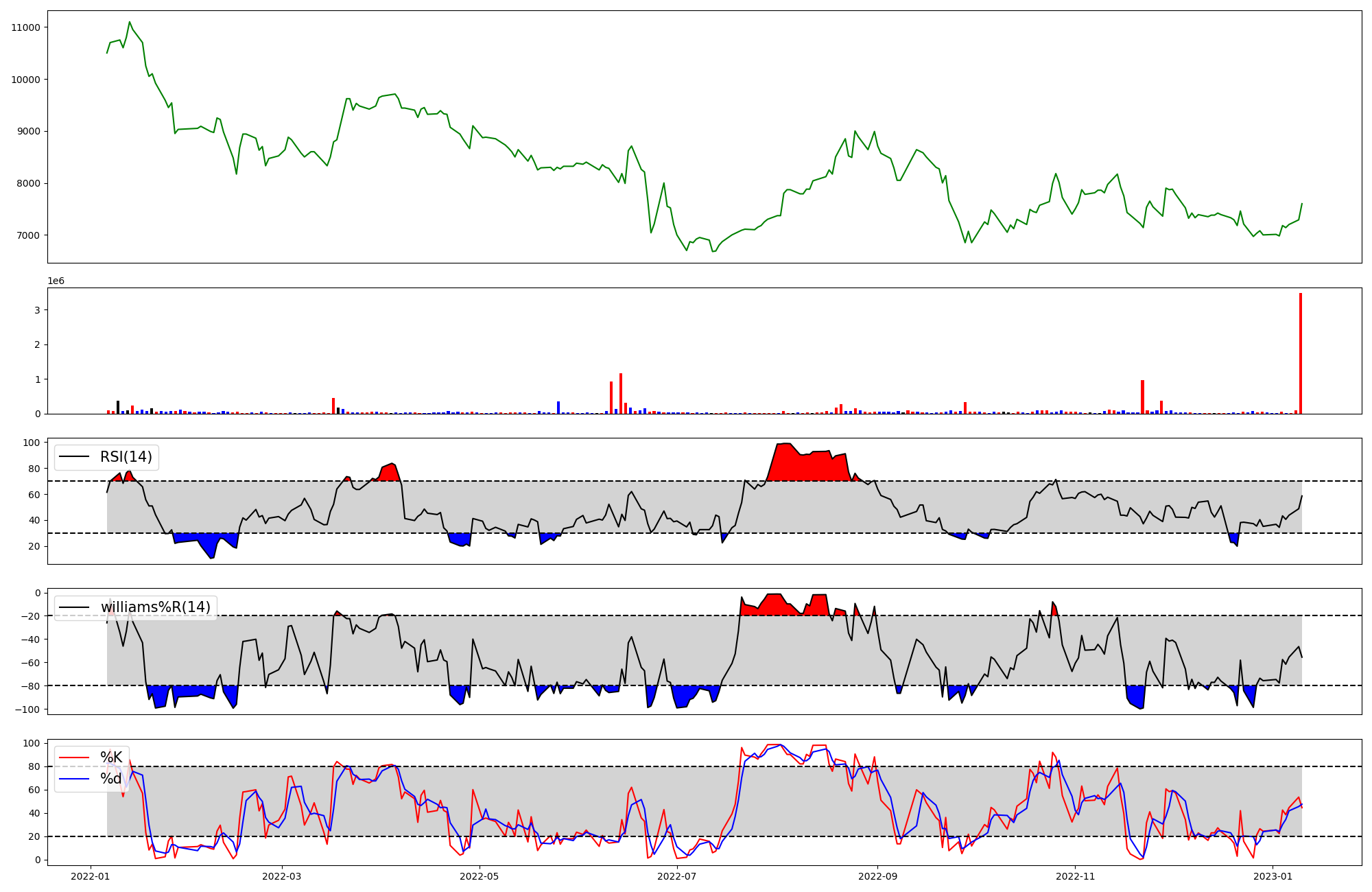Click the %K legend label

point(111,758)
